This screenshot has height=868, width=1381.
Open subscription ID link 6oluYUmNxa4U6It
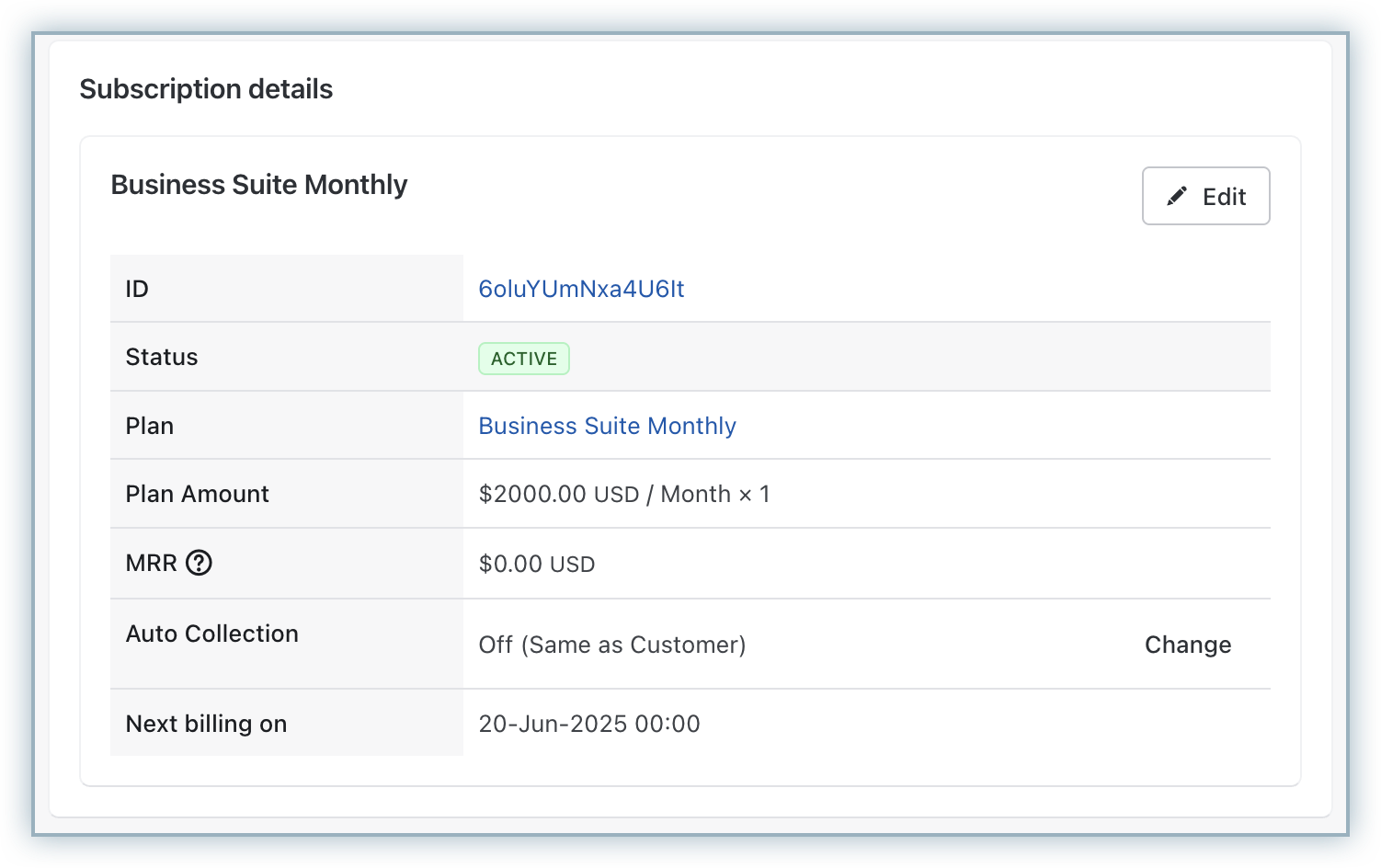581,289
